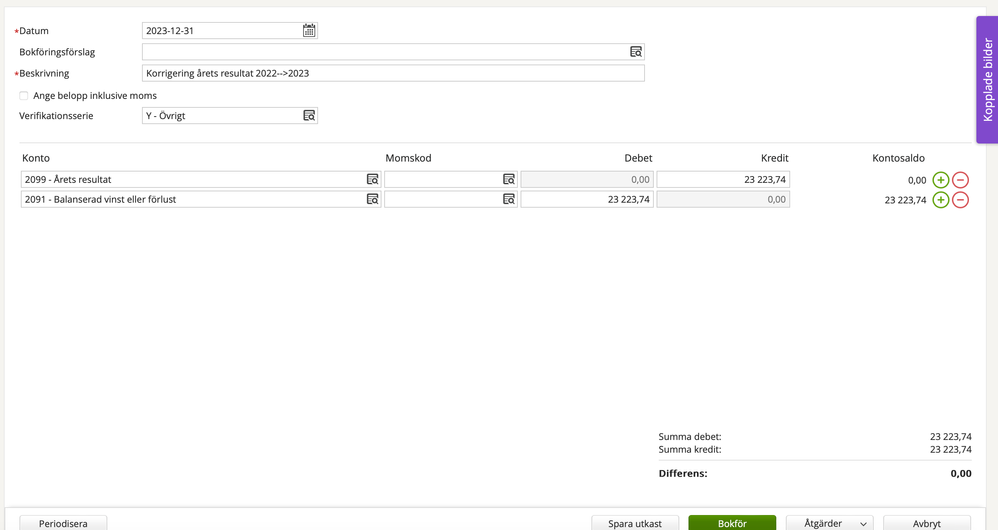Viewport: 998px width, 530px height.
Task: Expand the Åtgärder dropdown menu
Action: (x=829, y=523)
